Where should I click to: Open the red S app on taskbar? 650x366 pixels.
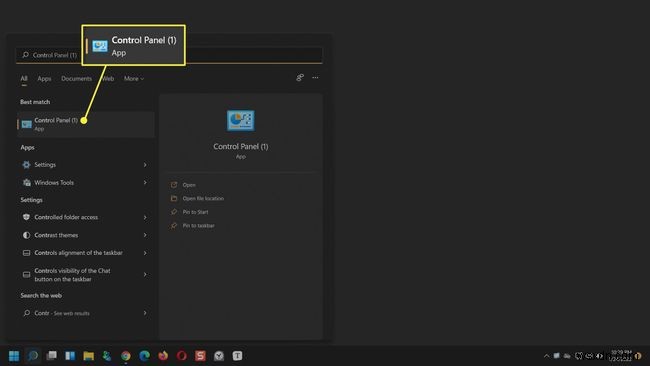200,356
